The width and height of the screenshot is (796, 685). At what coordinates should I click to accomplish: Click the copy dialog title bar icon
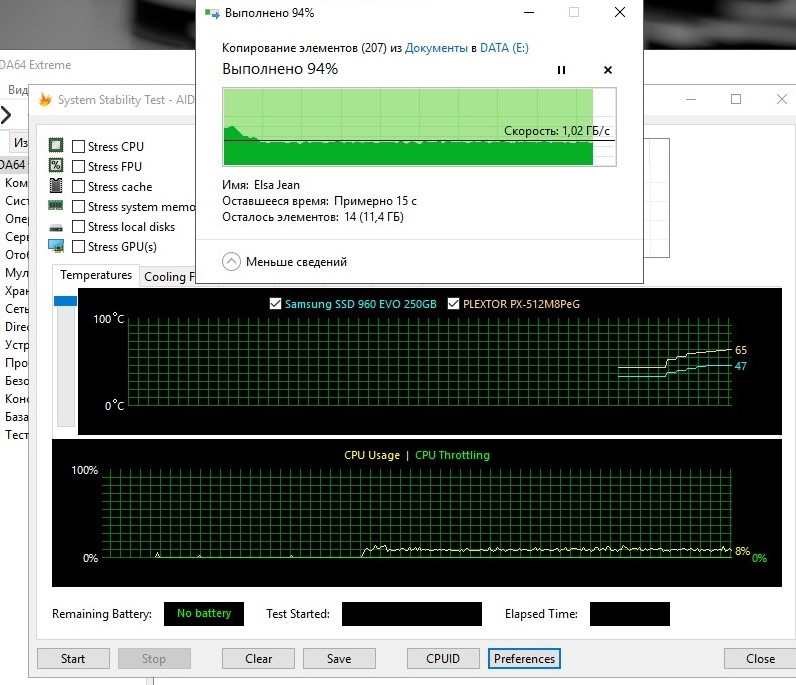(x=212, y=13)
